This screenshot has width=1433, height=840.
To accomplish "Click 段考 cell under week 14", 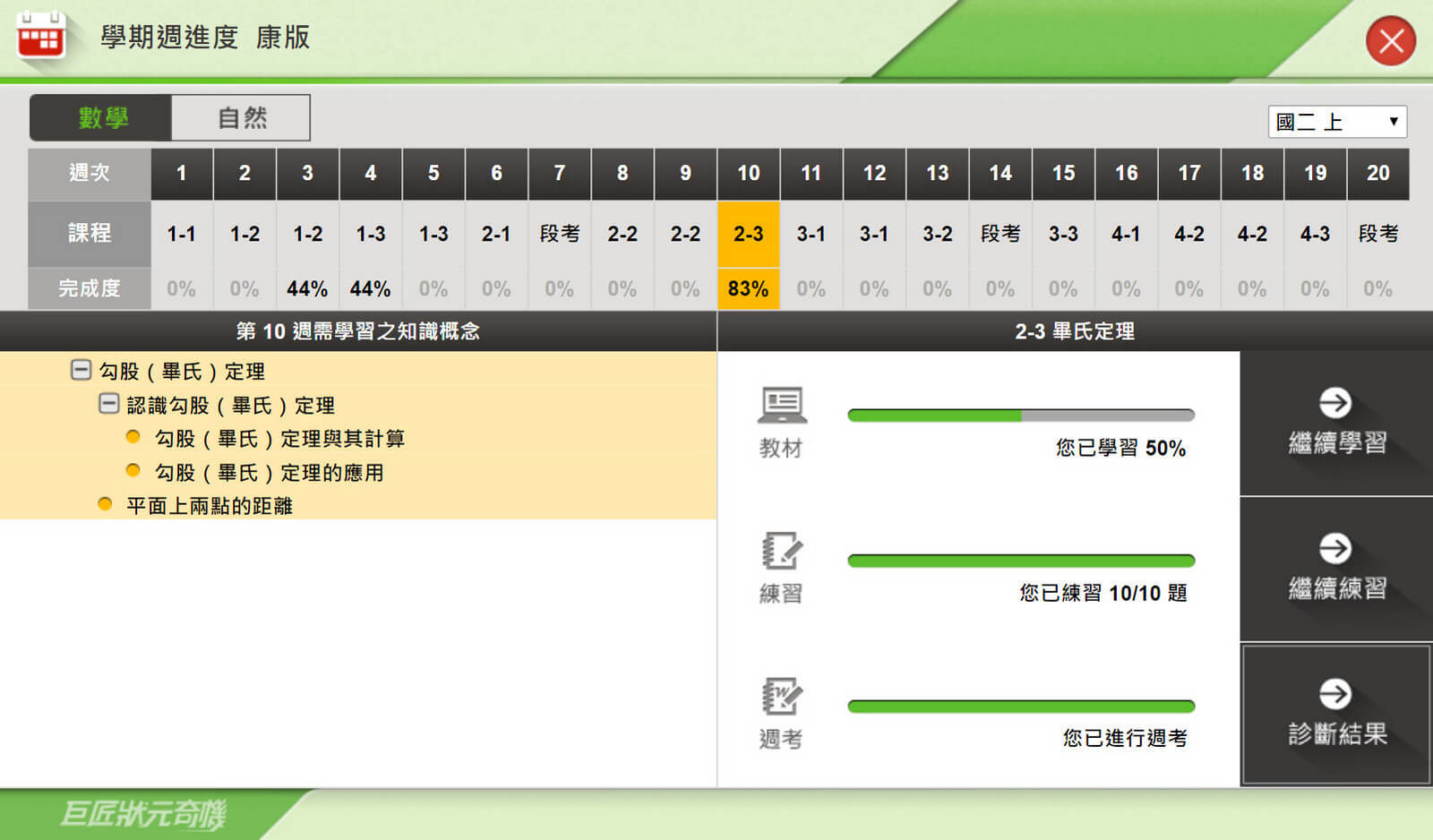I will 1000,234.
